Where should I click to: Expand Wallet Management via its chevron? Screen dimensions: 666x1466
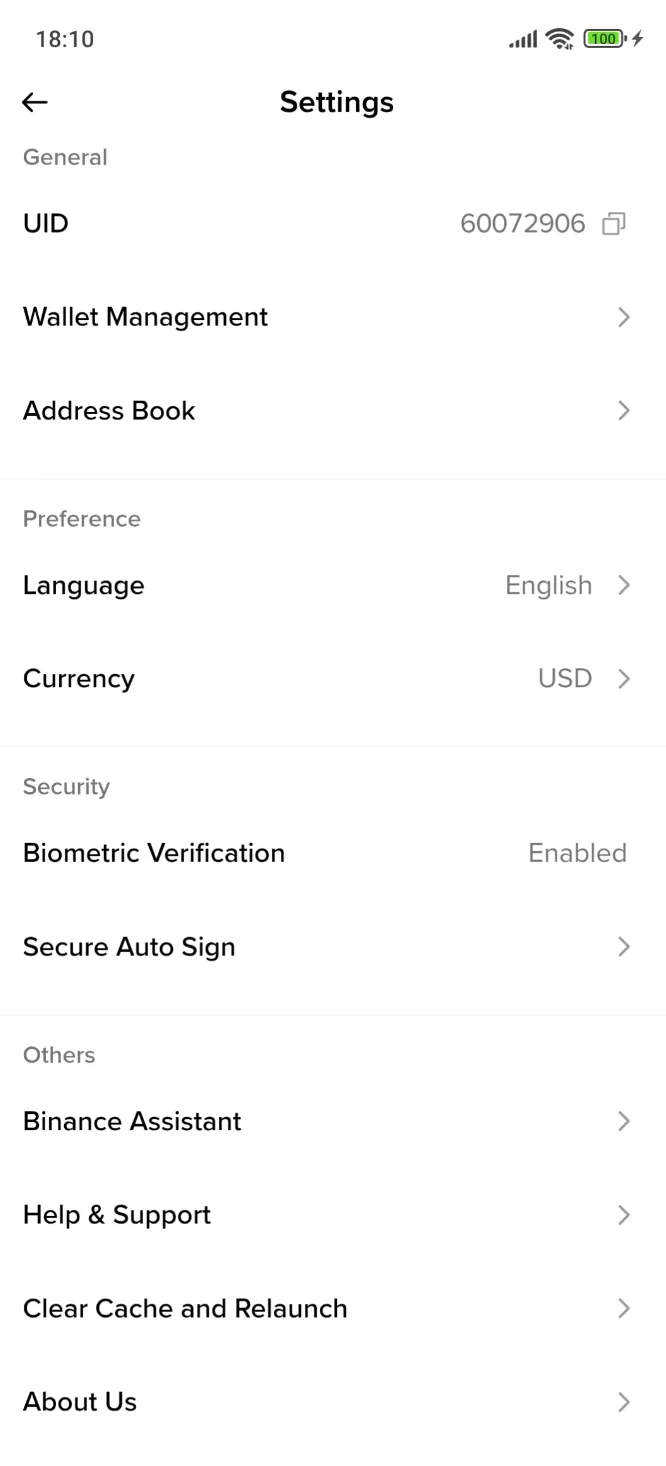tap(624, 317)
